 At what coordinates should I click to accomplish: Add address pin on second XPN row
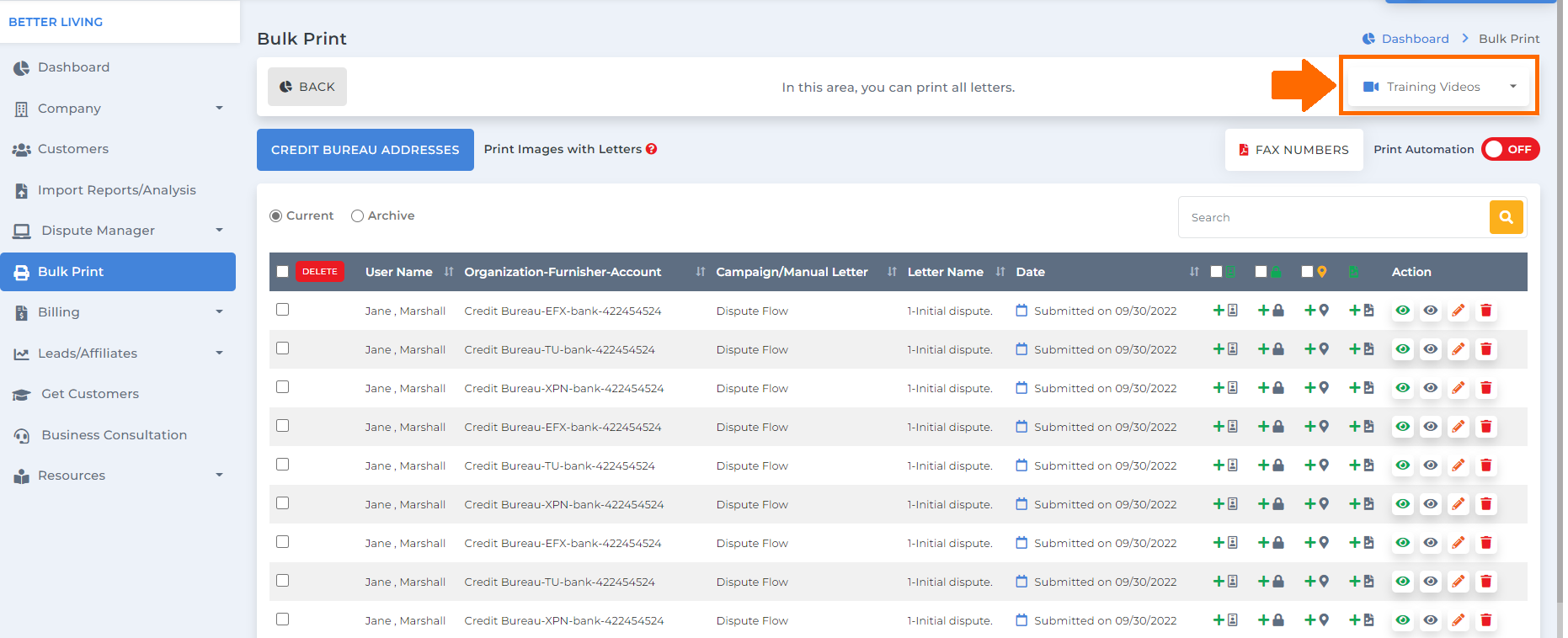[x=1316, y=504]
